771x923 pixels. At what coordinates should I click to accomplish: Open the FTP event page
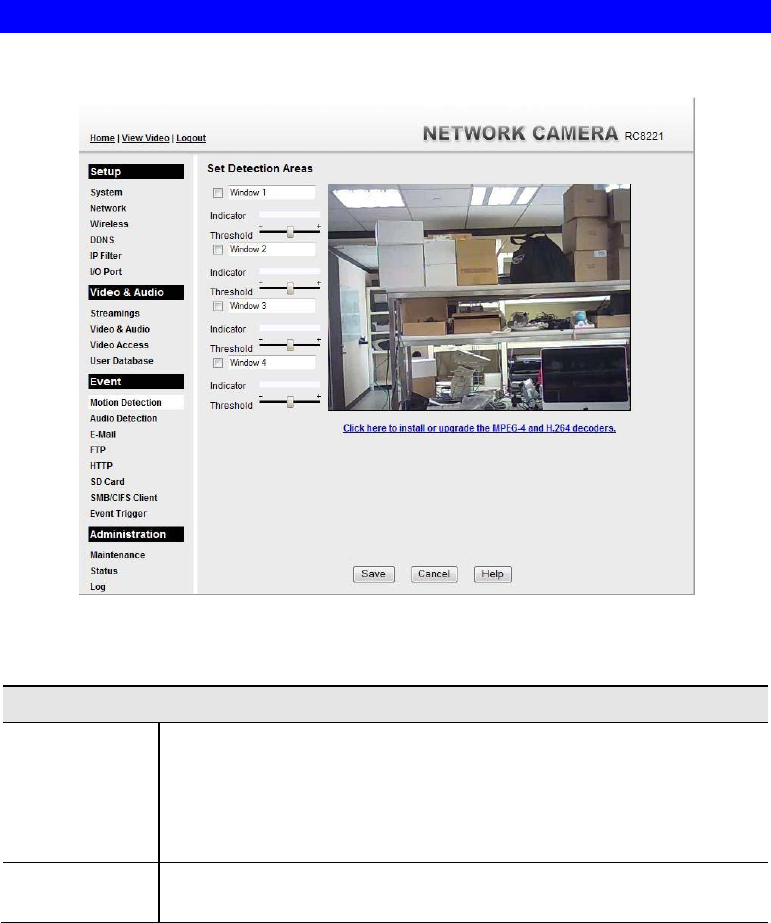tap(98, 450)
